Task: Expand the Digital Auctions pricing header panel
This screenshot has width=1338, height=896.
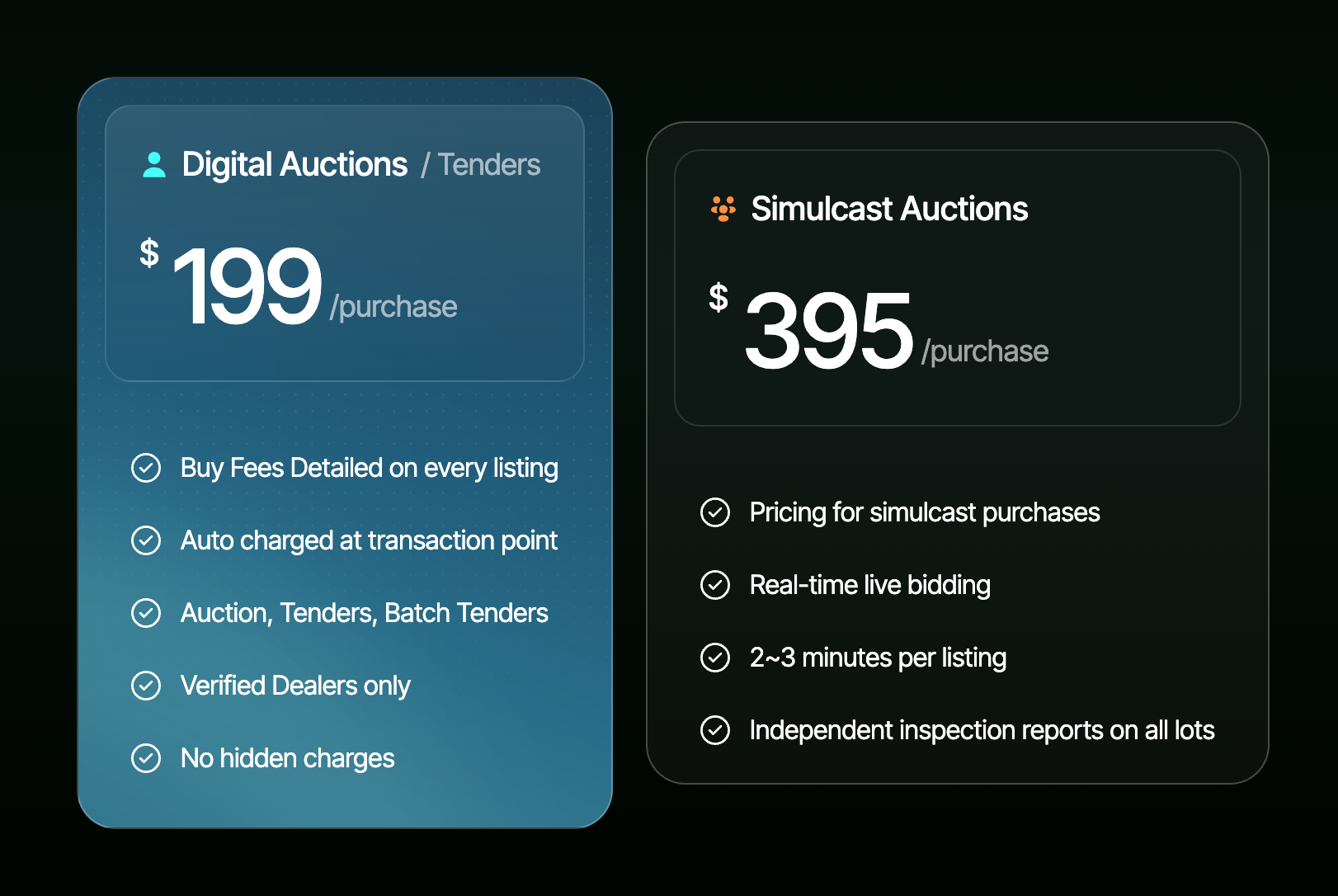Action: 345,243
